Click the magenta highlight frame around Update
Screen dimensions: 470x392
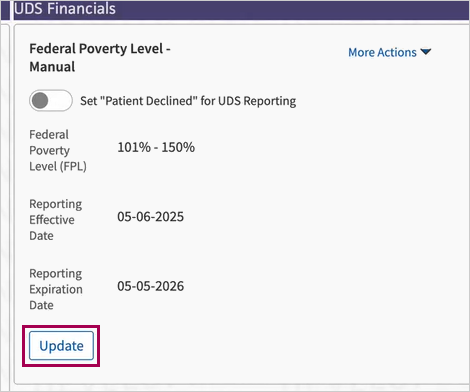coord(61,327)
